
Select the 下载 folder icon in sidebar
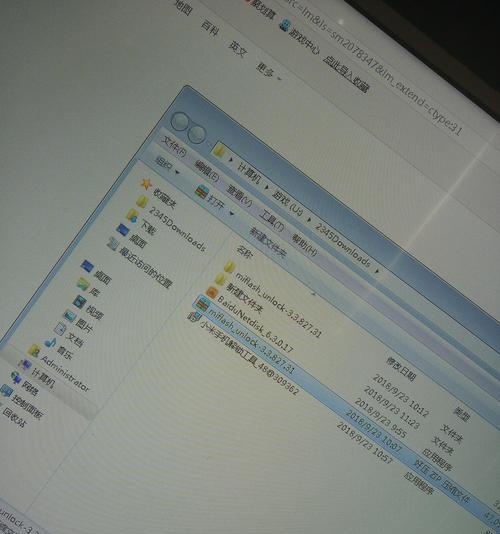(x=132, y=215)
